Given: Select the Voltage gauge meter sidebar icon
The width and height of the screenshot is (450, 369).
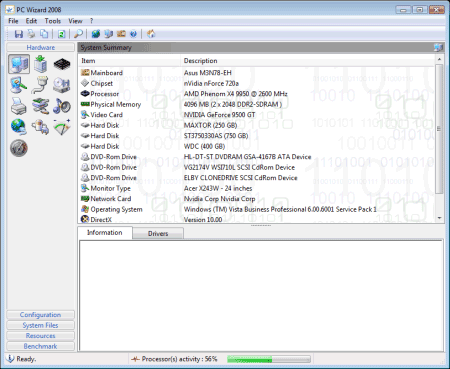Looking at the screenshot, I should click(62, 127).
